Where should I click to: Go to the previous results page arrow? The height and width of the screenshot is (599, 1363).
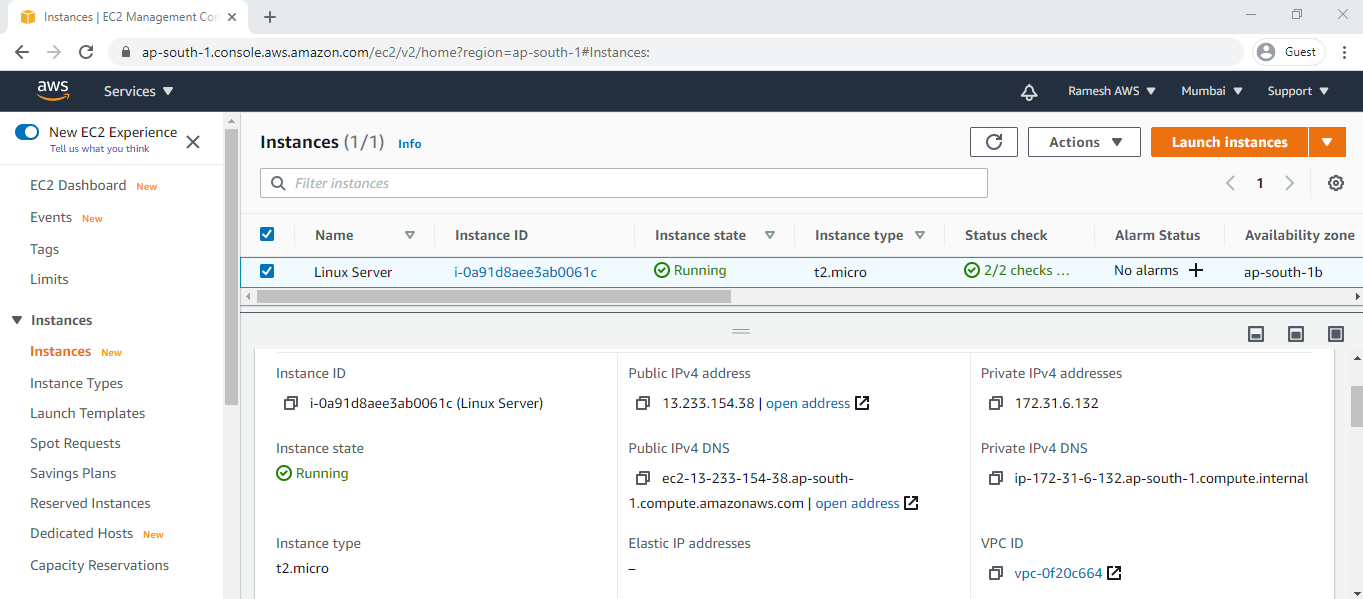pos(1230,183)
